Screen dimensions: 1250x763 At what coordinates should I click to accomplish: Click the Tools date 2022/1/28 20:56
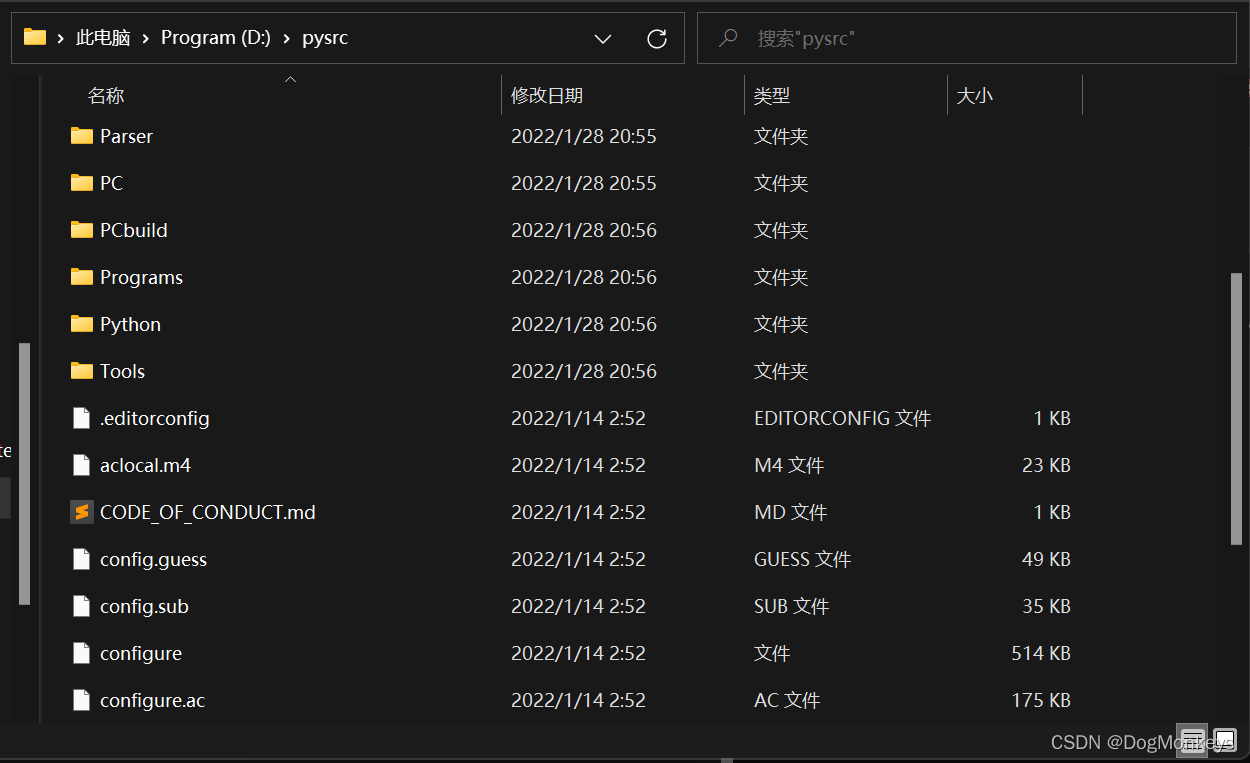584,371
